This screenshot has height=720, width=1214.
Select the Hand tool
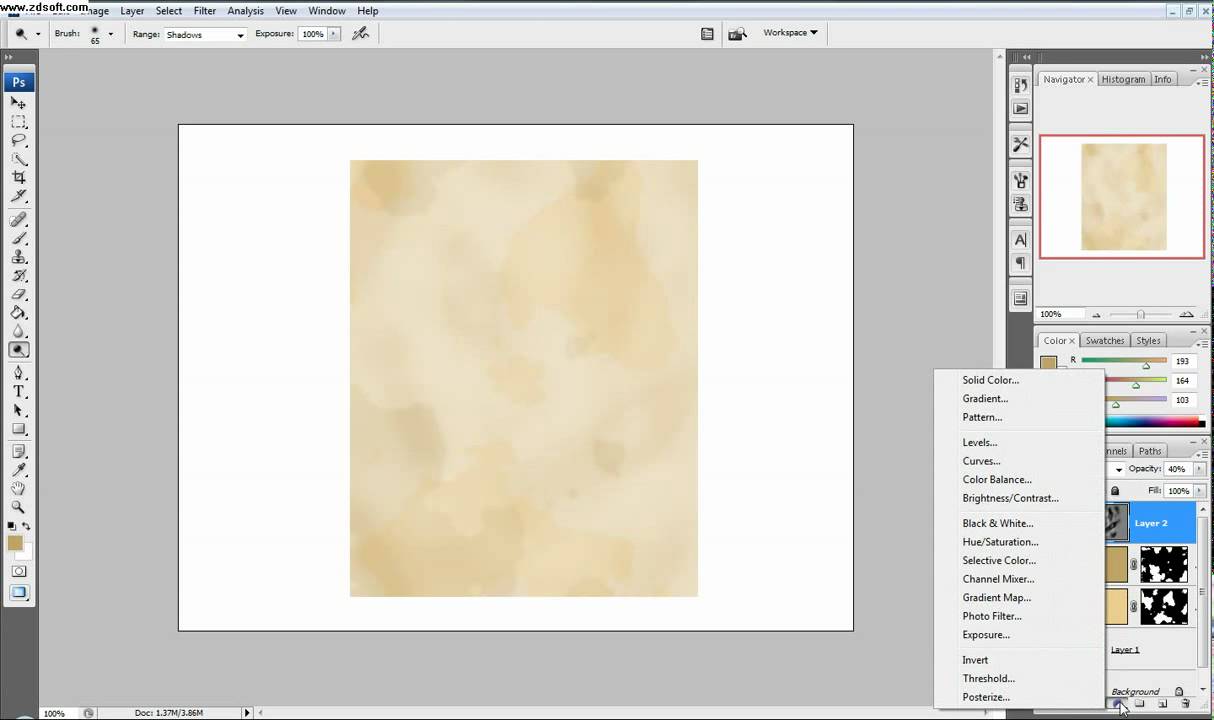18,489
